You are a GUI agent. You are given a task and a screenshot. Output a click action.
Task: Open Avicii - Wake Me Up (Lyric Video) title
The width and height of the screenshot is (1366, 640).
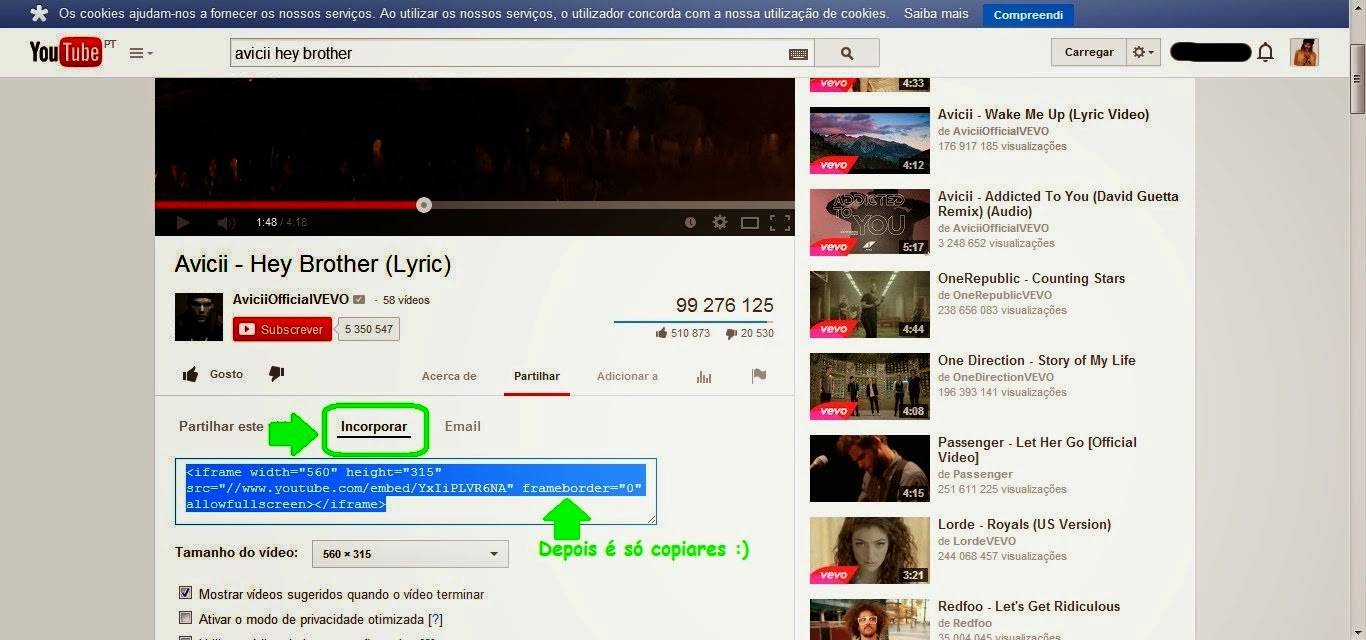(1043, 114)
